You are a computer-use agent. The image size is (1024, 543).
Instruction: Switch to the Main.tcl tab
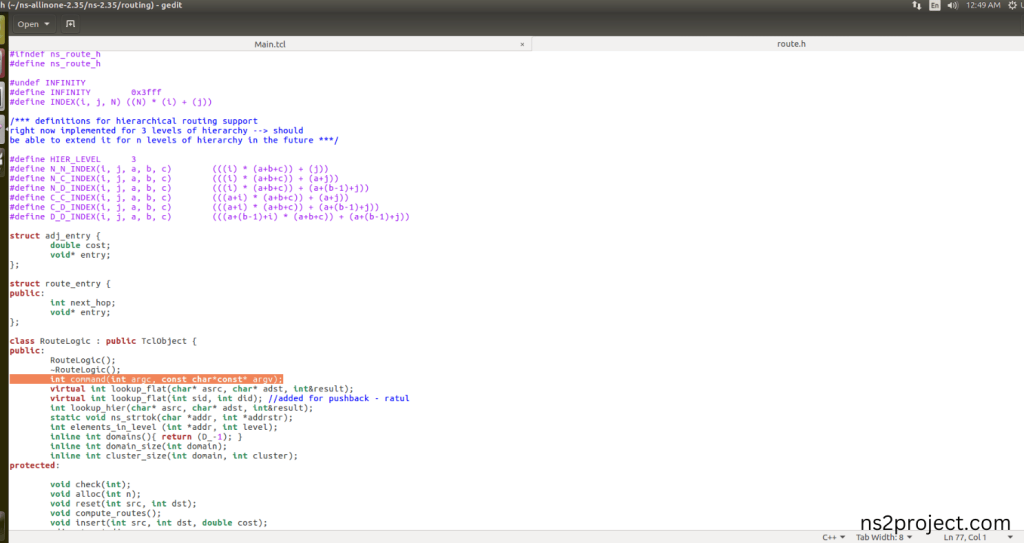270,44
